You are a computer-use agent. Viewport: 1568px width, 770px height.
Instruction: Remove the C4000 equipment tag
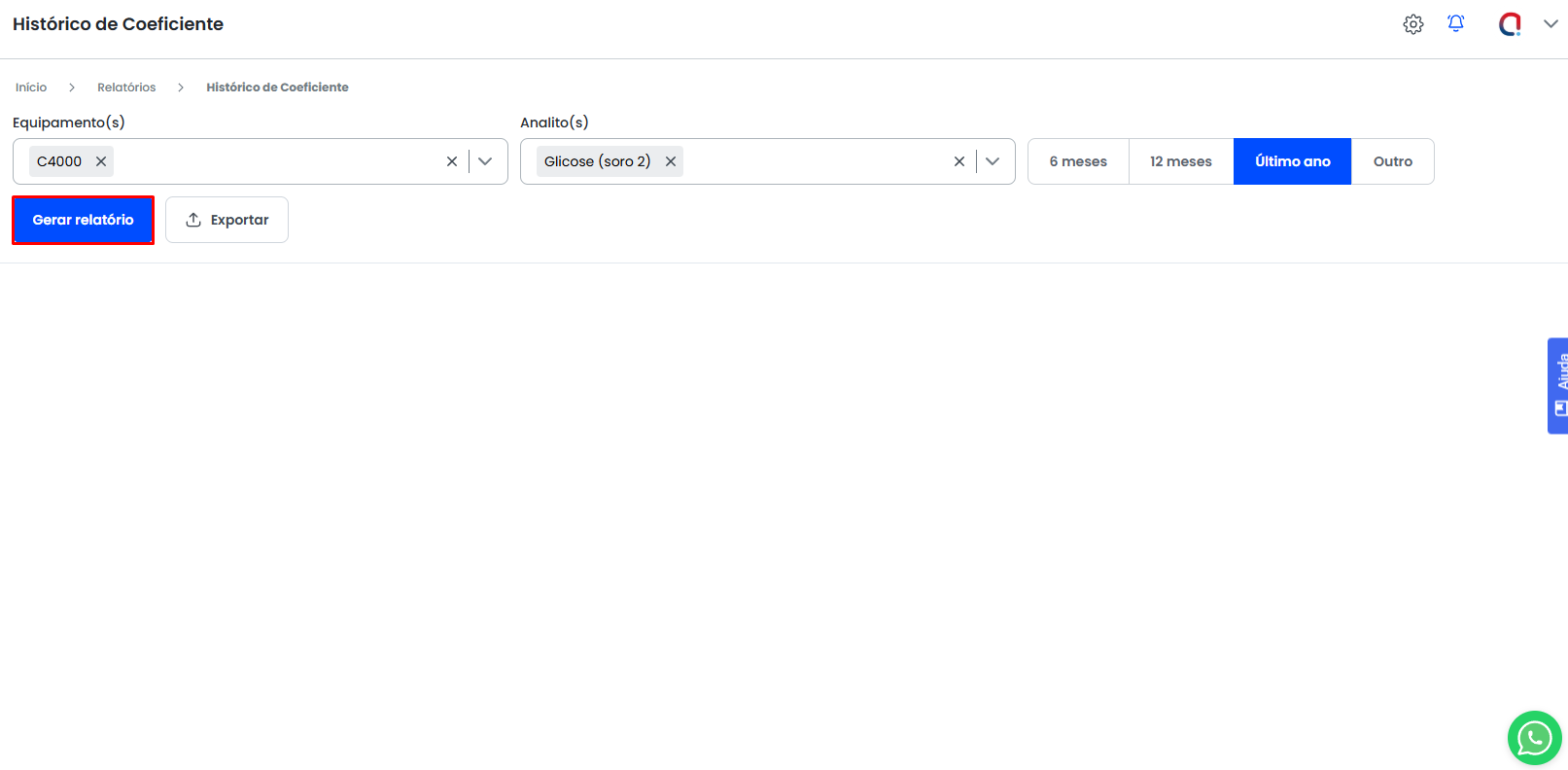coord(101,161)
